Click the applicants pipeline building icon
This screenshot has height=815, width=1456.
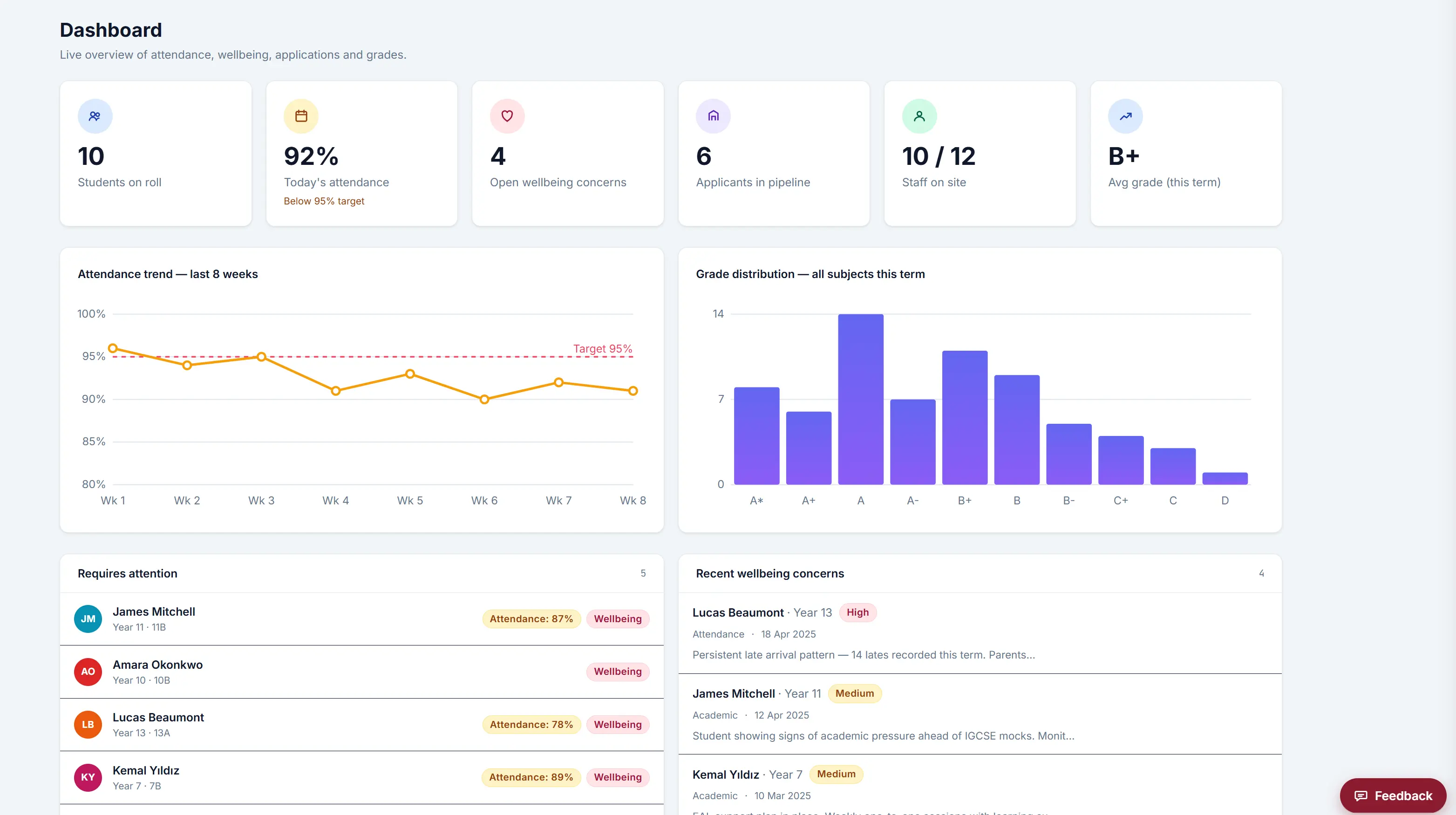click(713, 116)
